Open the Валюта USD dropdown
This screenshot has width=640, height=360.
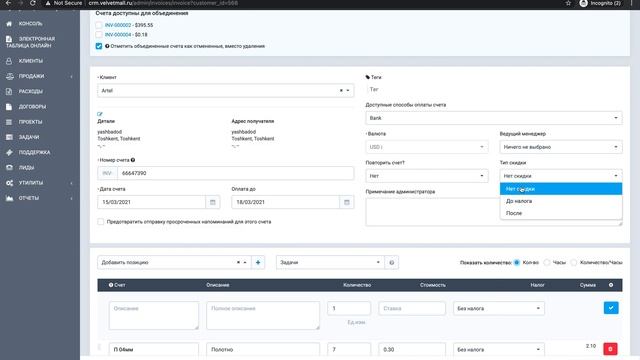[427, 147]
